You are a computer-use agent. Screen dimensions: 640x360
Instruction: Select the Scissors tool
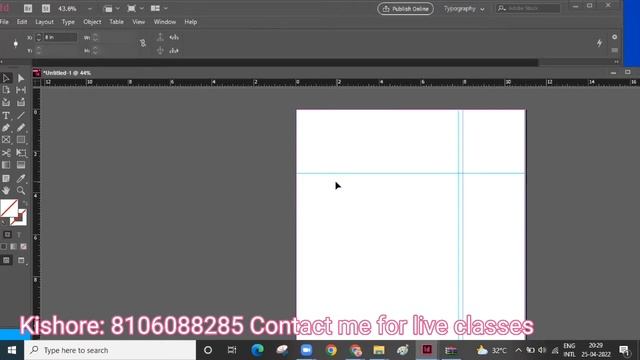pos(6,153)
